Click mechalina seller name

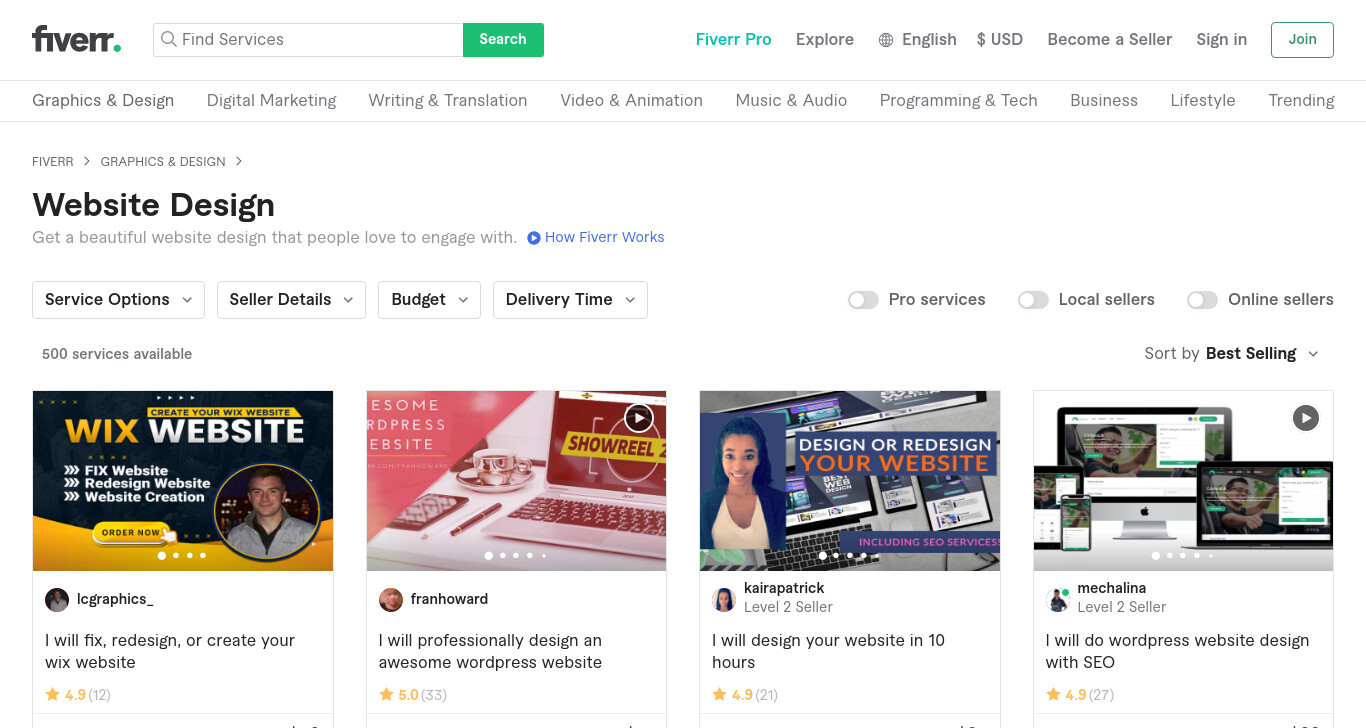(1111, 588)
